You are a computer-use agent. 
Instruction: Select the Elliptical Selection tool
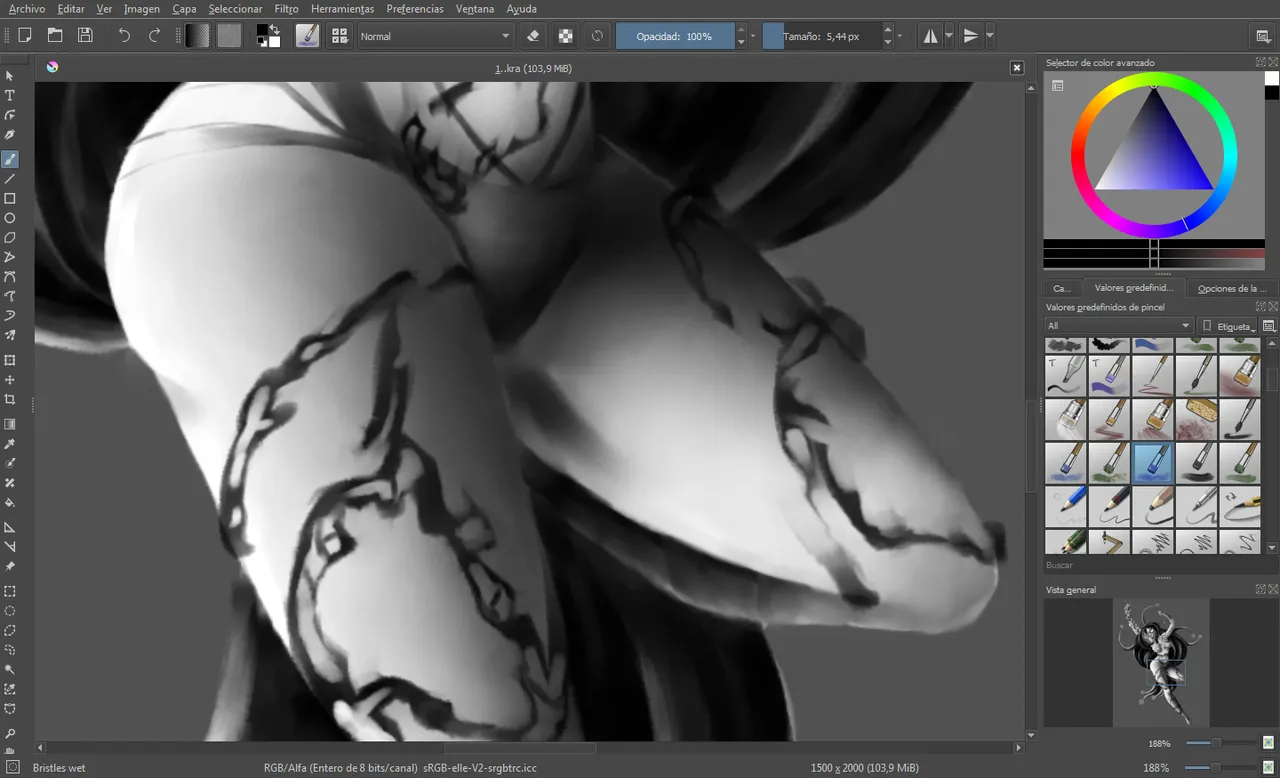click(x=10, y=611)
